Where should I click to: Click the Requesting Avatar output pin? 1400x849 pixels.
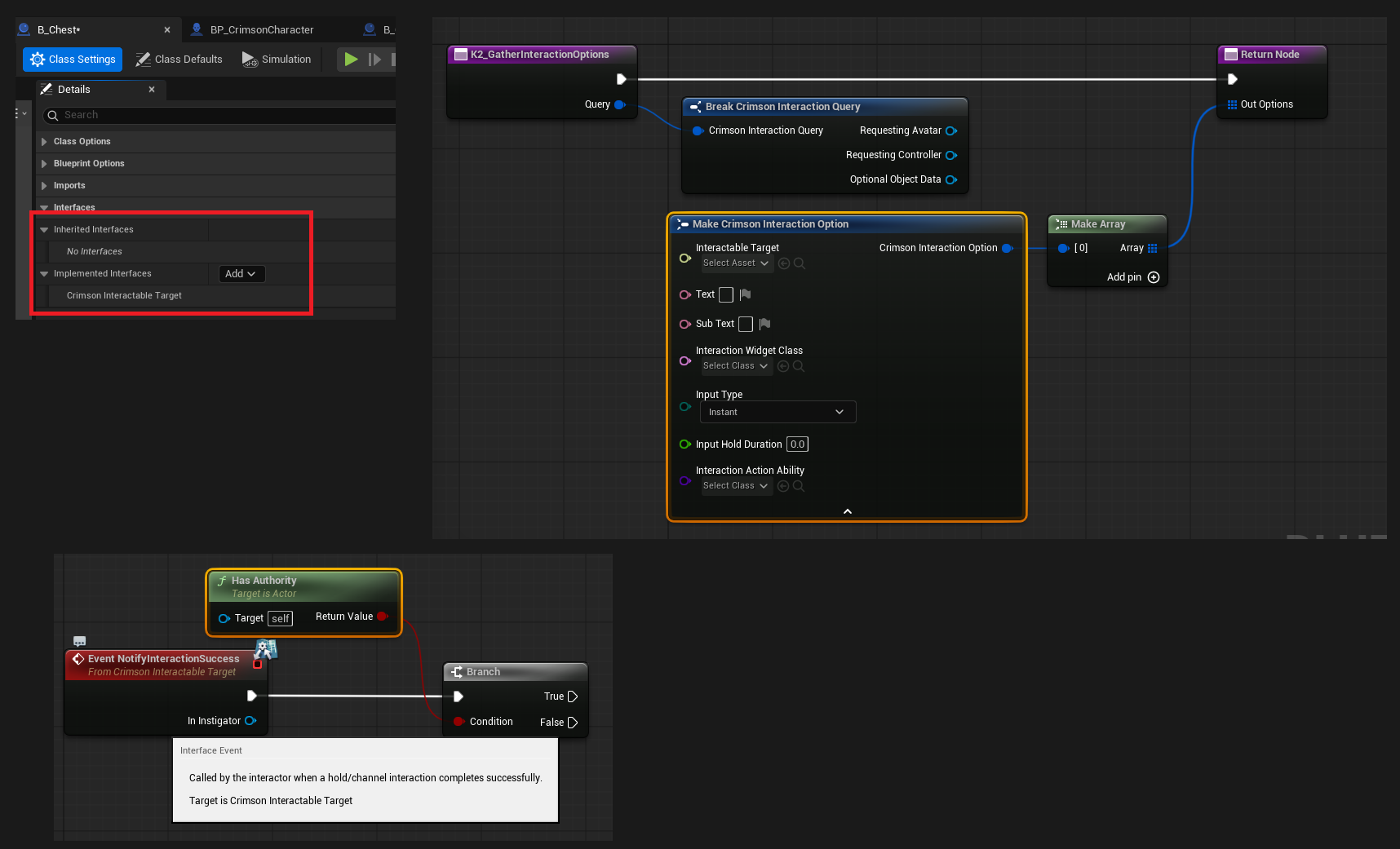[x=951, y=130]
